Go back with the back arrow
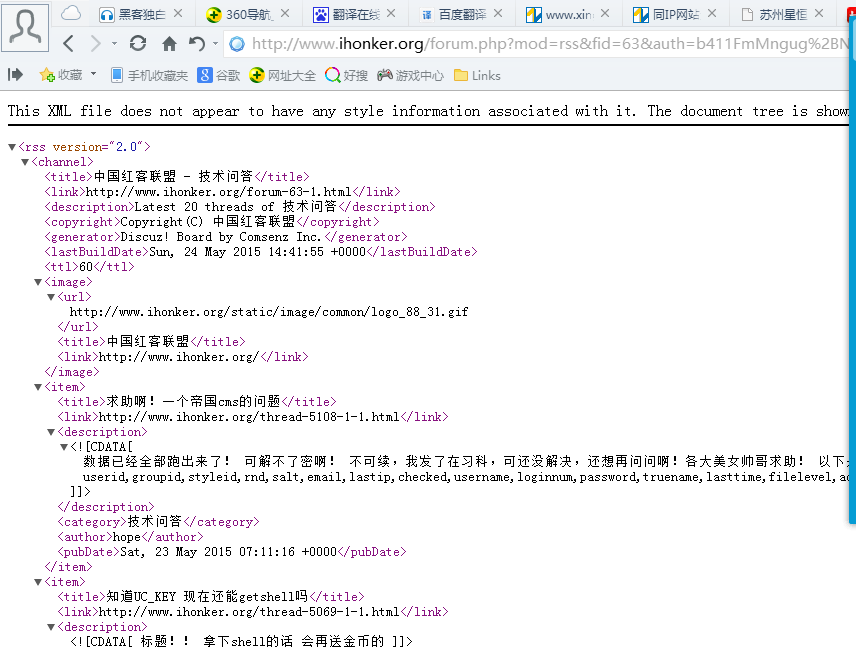Screen dimensions: 856x649 [x=68, y=43]
